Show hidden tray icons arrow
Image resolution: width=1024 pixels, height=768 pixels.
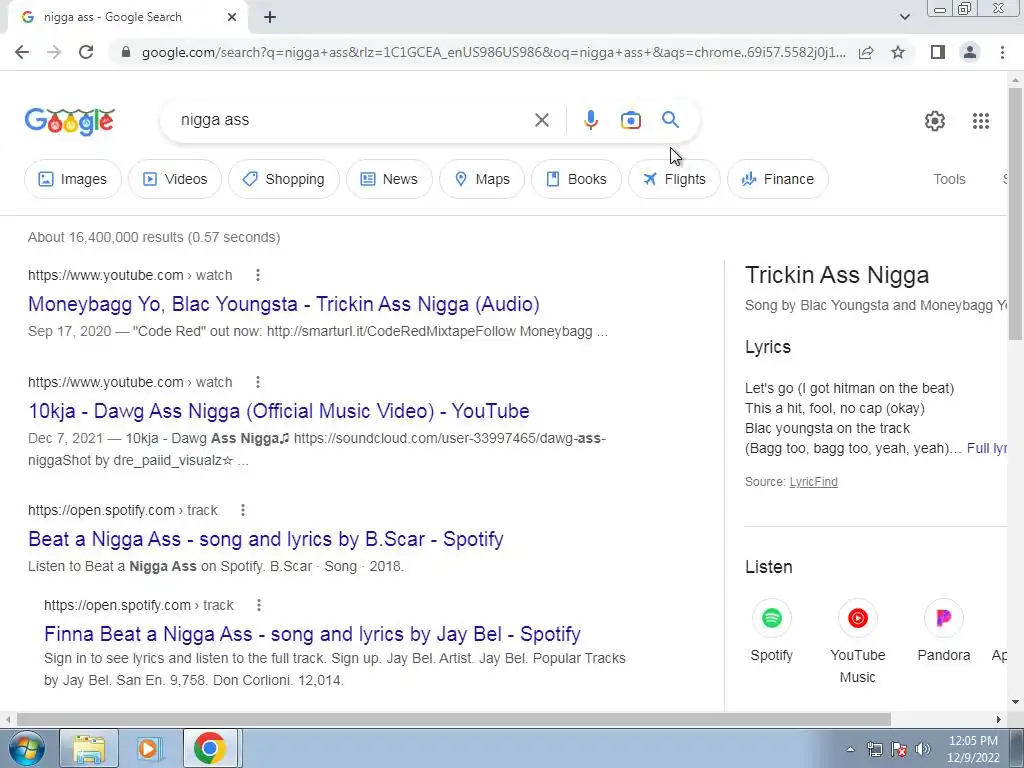pos(850,749)
